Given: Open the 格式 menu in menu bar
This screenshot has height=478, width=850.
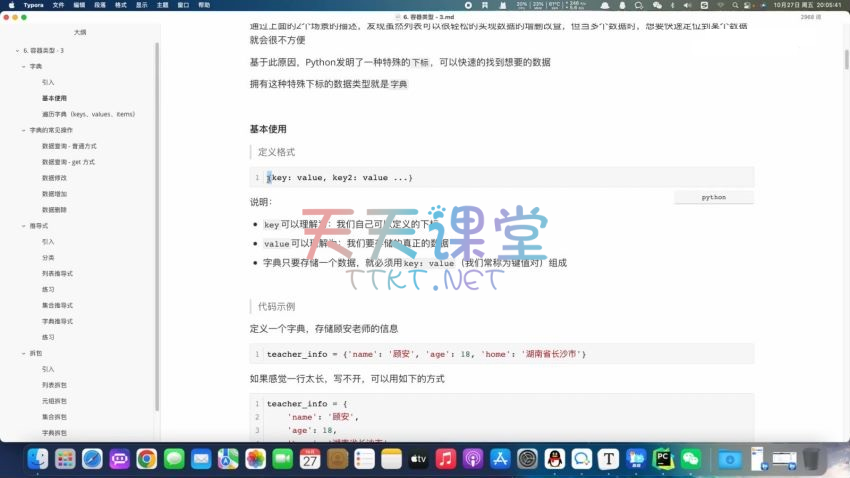Looking at the screenshot, I should pyautogui.click(x=121, y=5).
